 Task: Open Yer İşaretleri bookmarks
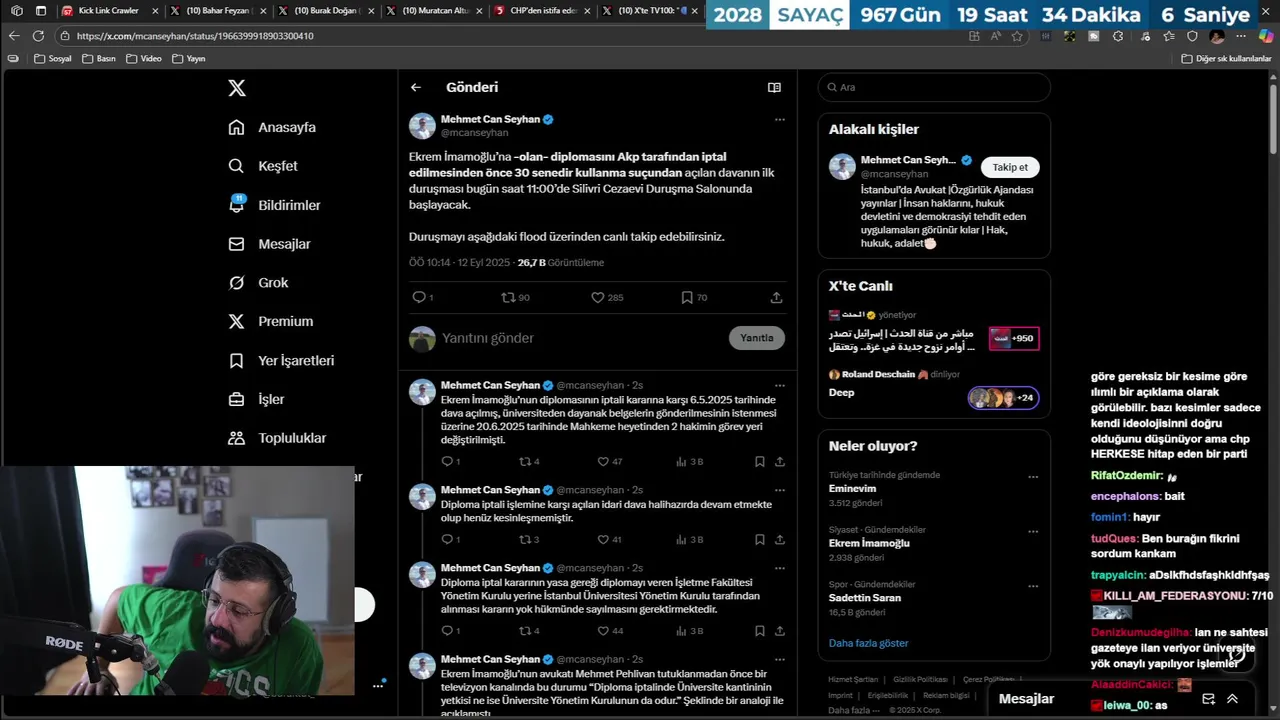[281, 360]
